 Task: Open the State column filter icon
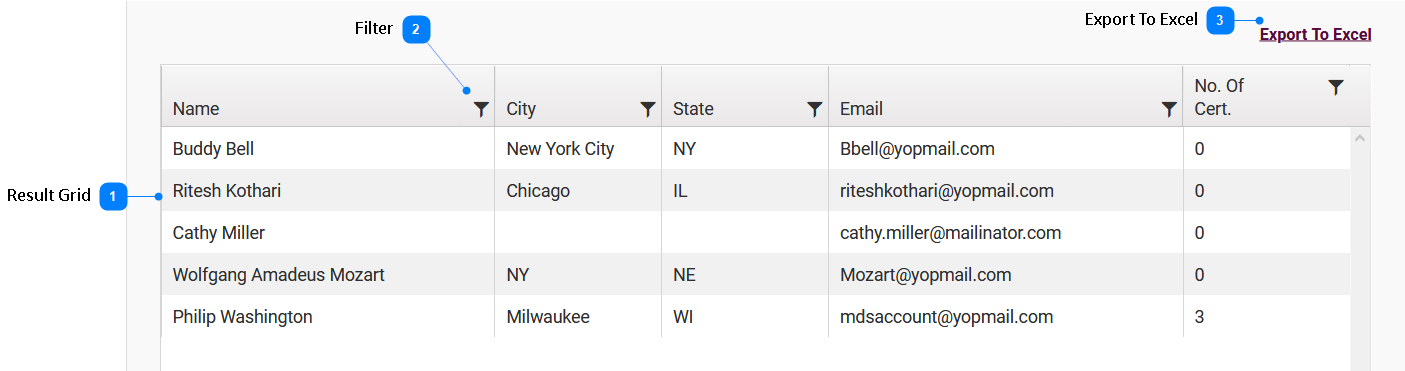(x=815, y=109)
